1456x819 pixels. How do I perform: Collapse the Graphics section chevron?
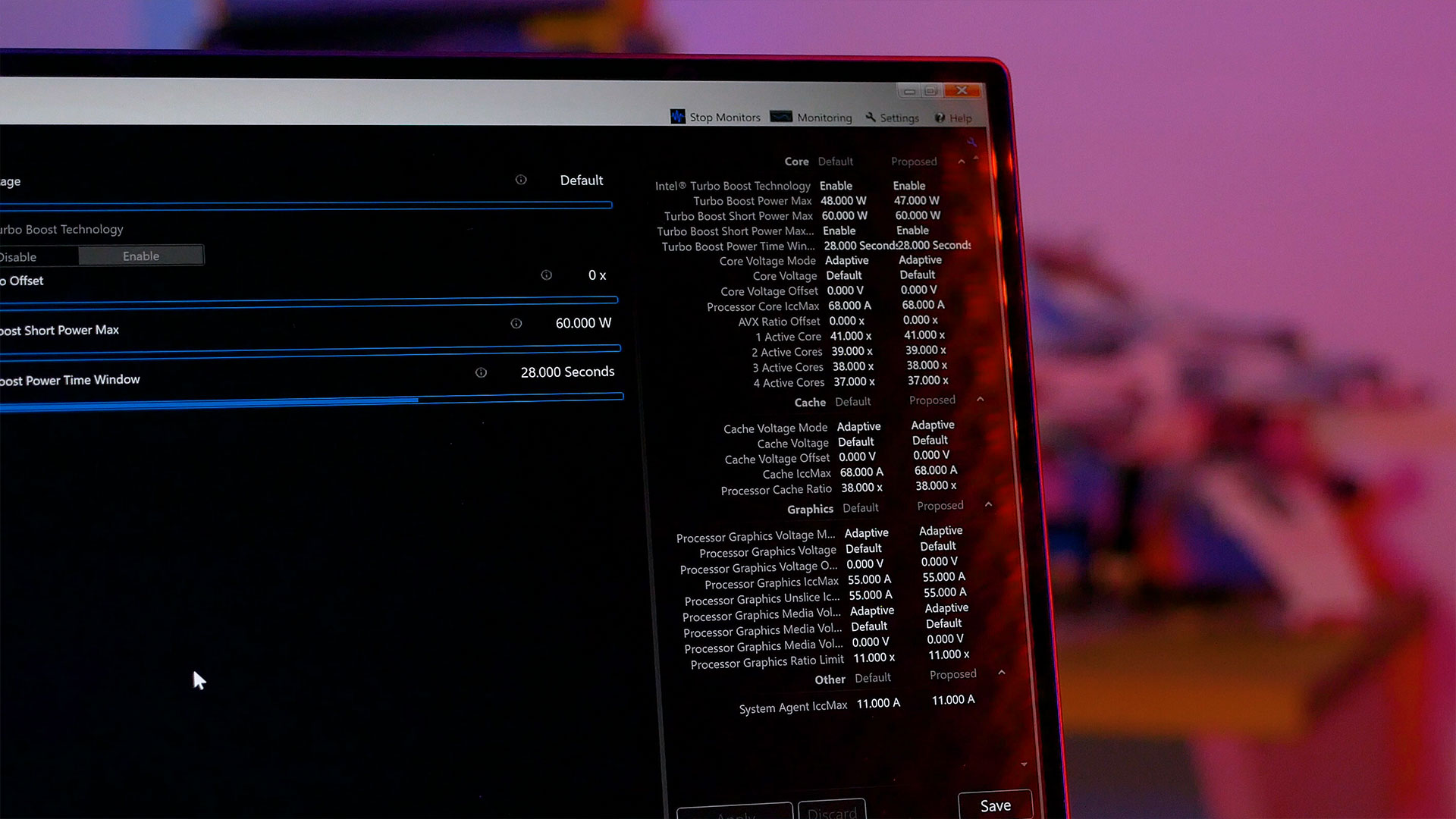tap(988, 504)
